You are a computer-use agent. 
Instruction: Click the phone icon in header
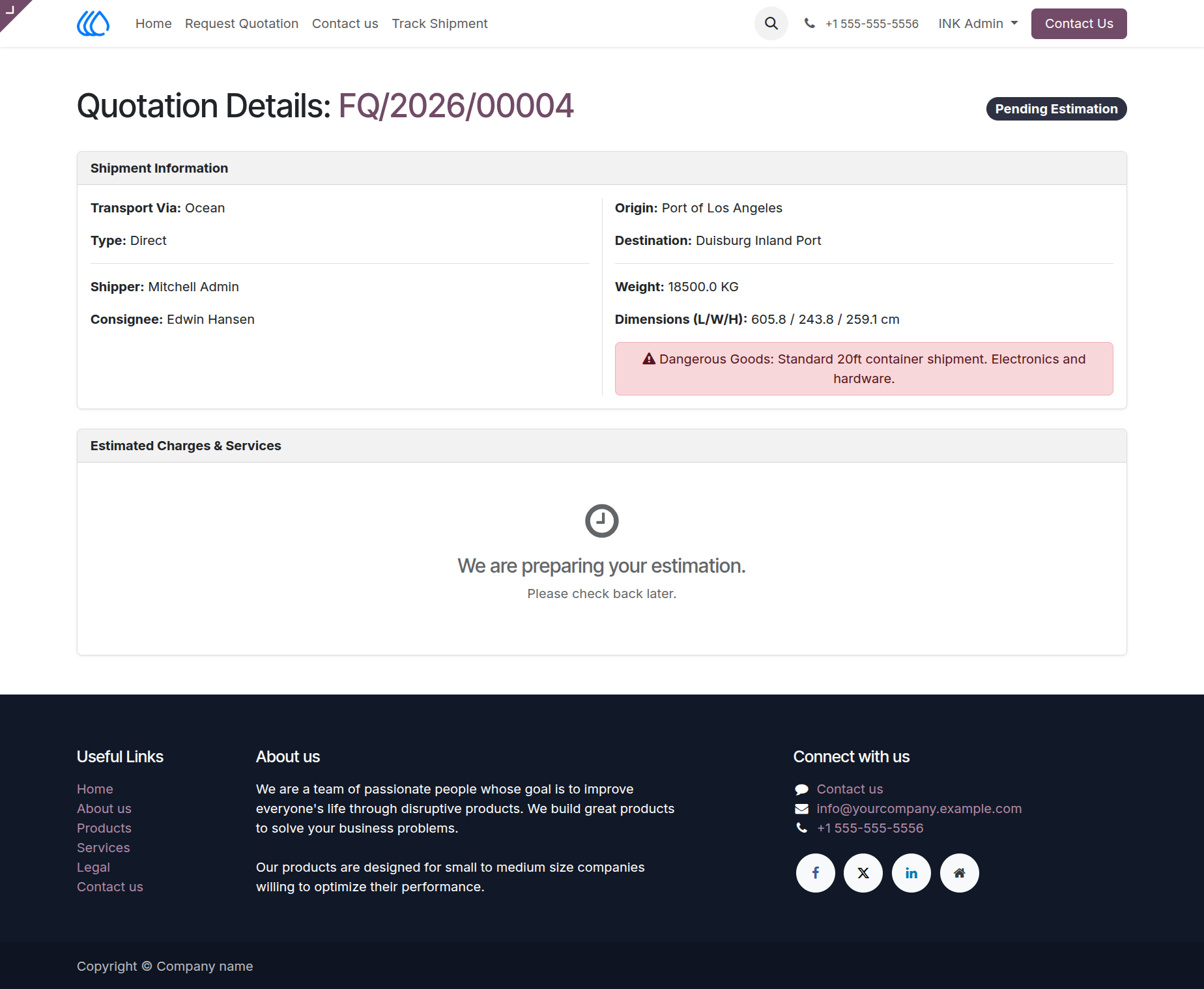coord(810,23)
